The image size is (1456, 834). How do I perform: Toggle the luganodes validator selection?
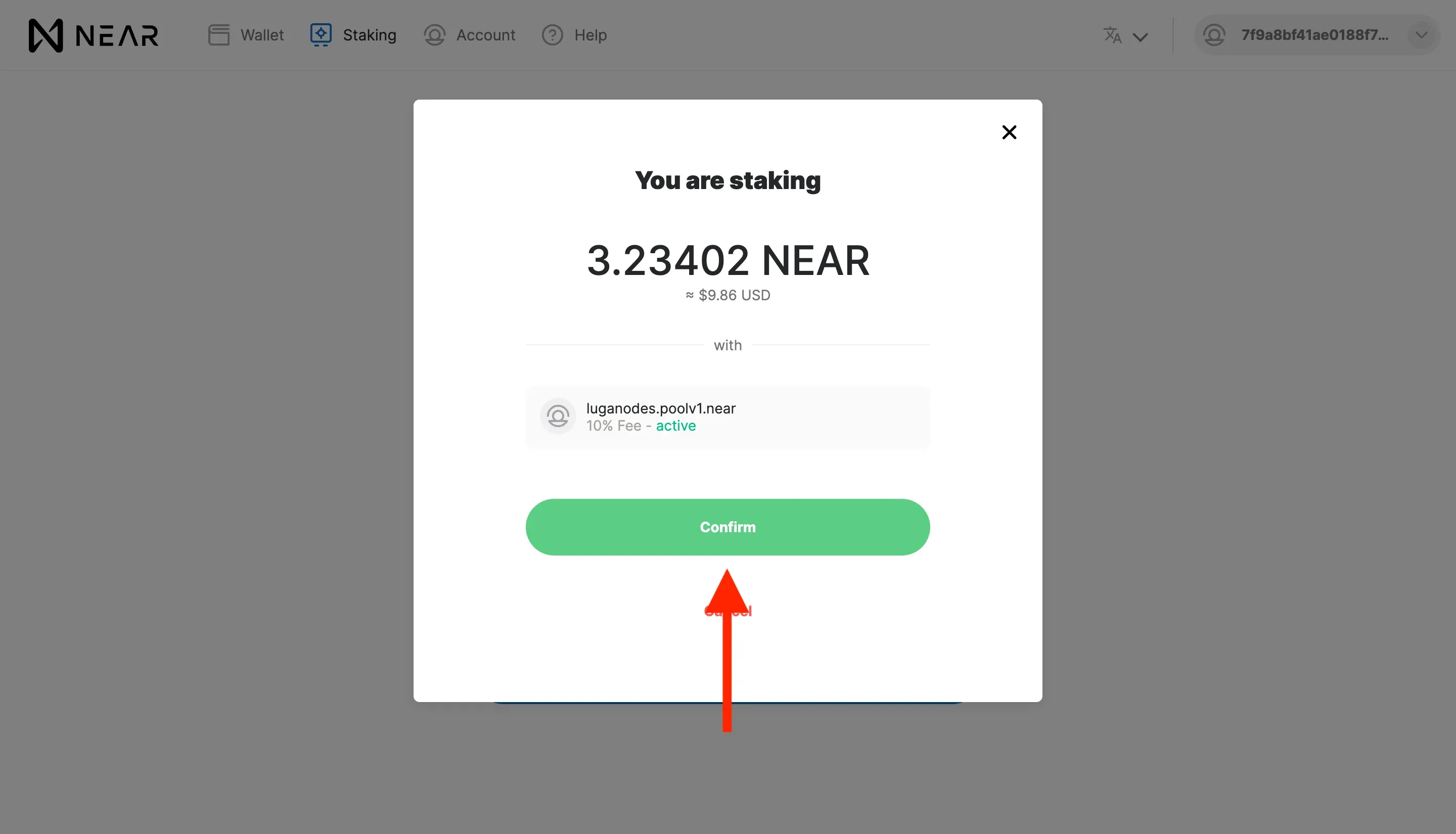pyautogui.click(x=728, y=416)
